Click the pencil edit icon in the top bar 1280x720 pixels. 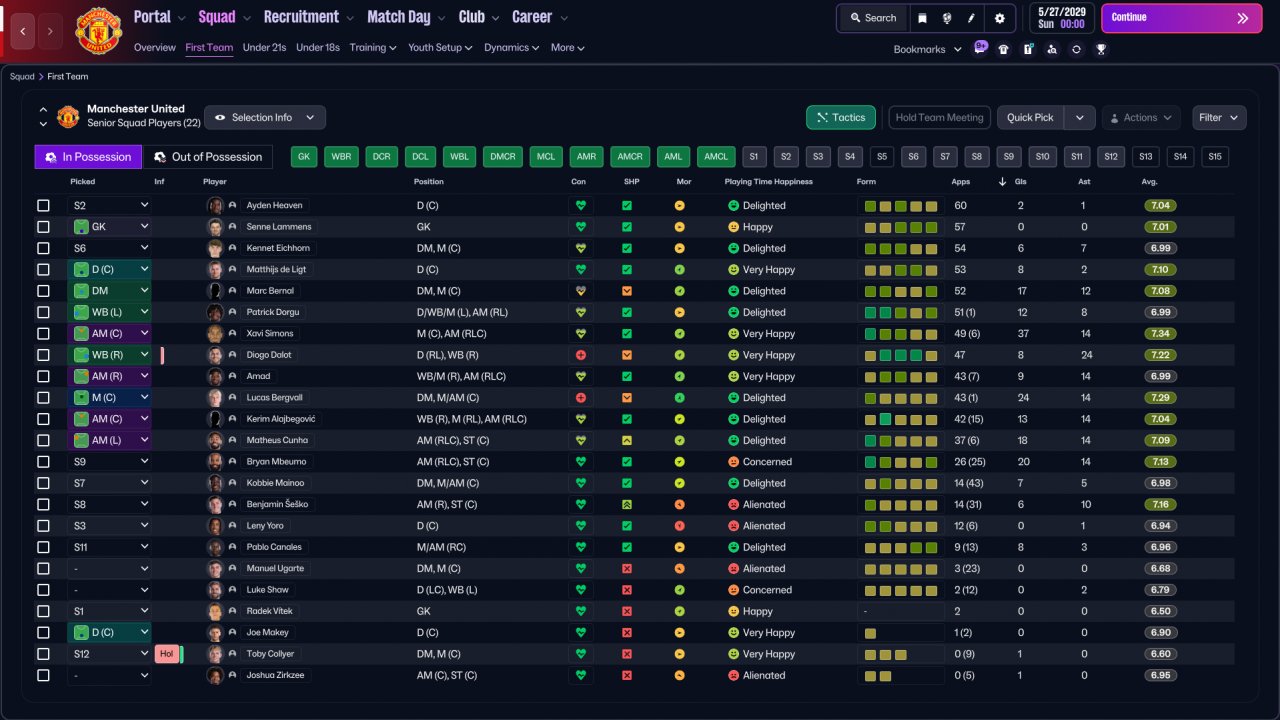[972, 18]
